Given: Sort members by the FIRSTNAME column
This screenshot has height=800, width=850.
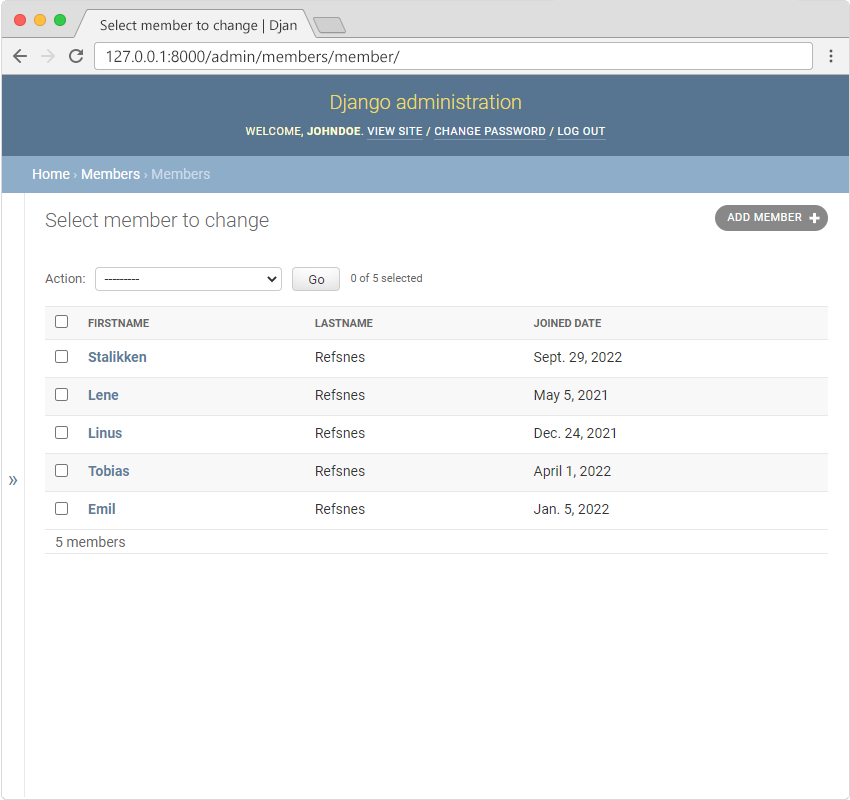Looking at the screenshot, I should click(x=118, y=323).
